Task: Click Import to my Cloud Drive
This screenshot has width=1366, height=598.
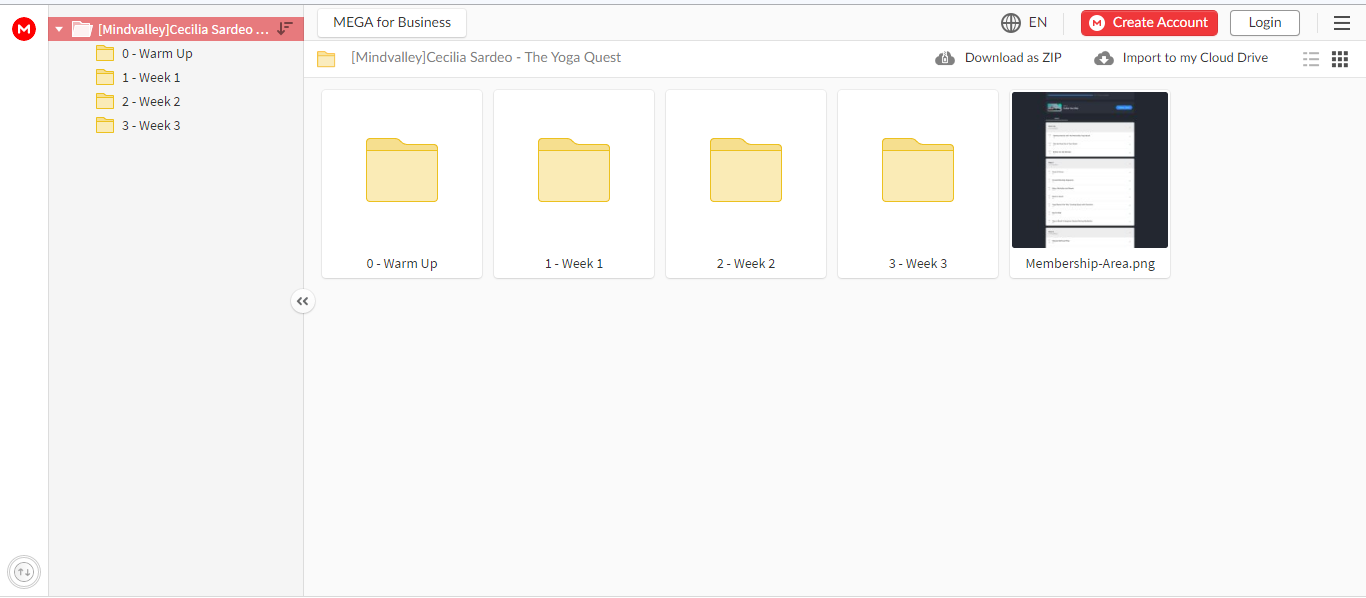Action: 1181,58
